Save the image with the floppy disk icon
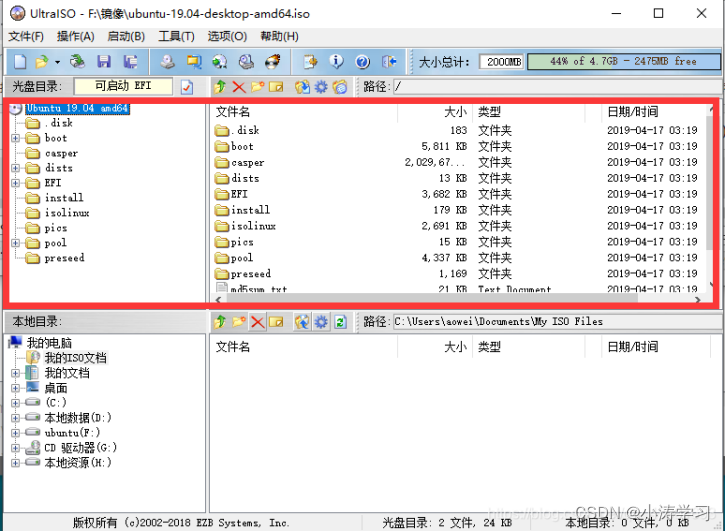 point(104,62)
